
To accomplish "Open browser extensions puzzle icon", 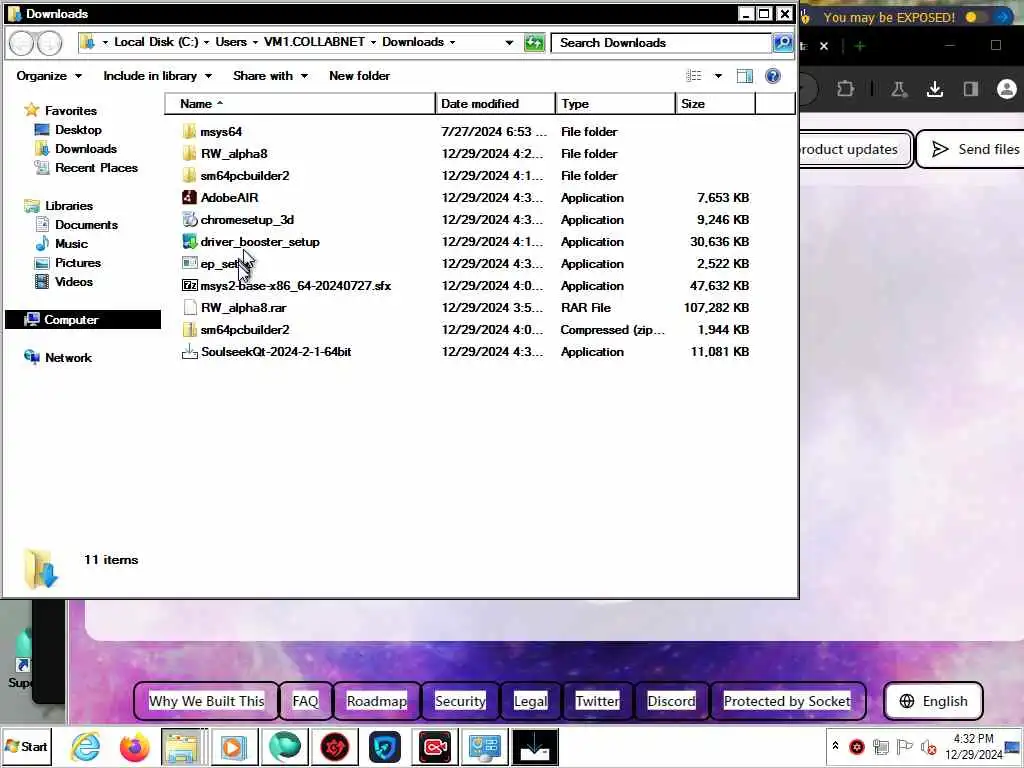I will (845, 89).
